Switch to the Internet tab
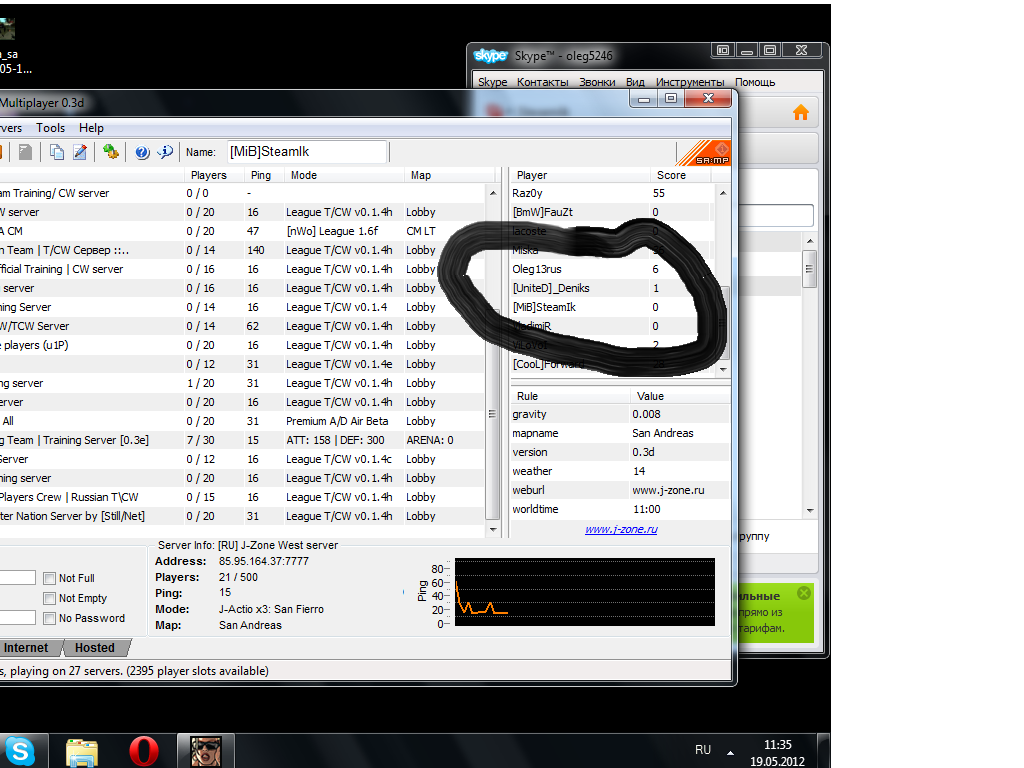 (x=26, y=648)
